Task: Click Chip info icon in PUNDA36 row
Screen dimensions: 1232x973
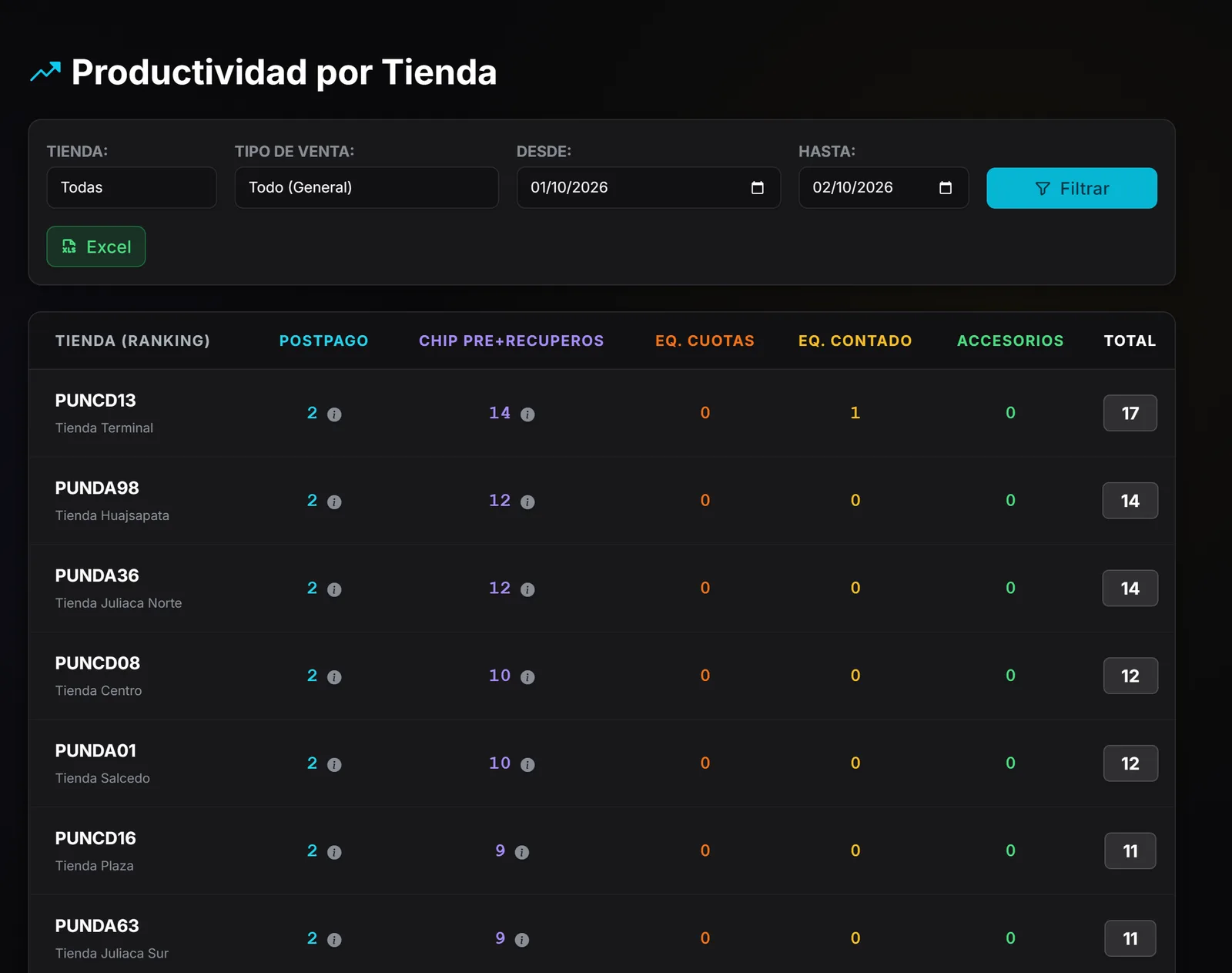Action: (x=527, y=589)
